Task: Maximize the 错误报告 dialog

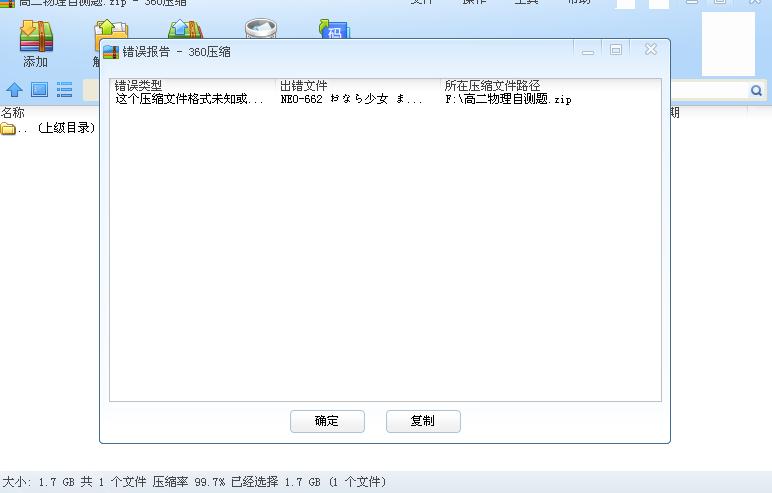Action: 617,49
